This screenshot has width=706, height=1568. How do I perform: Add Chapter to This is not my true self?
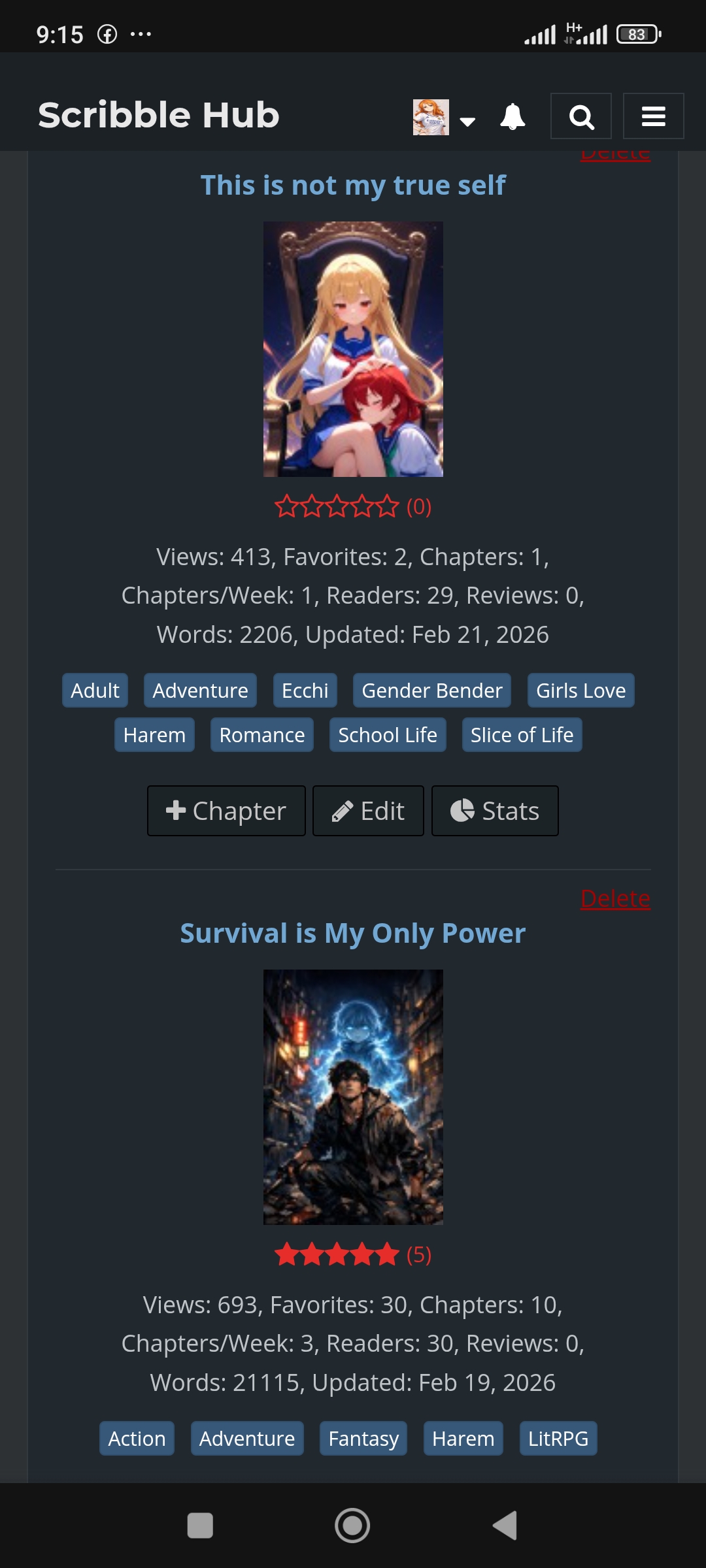226,811
